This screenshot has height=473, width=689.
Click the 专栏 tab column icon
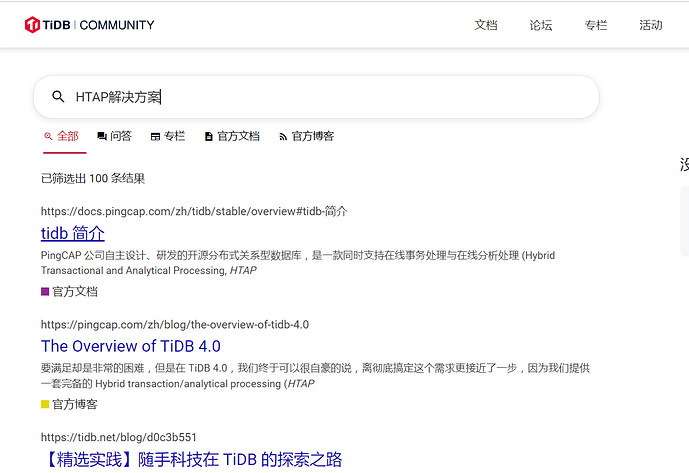click(x=155, y=136)
